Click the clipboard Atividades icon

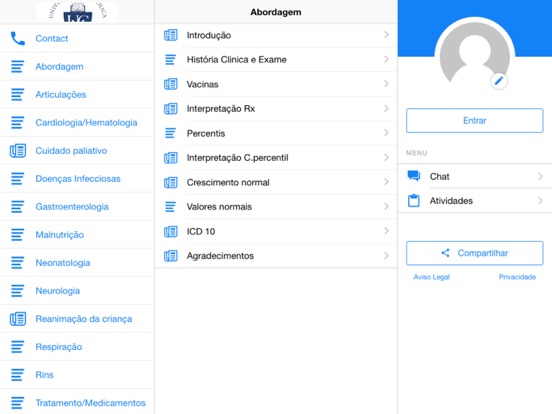coord(414,200)
